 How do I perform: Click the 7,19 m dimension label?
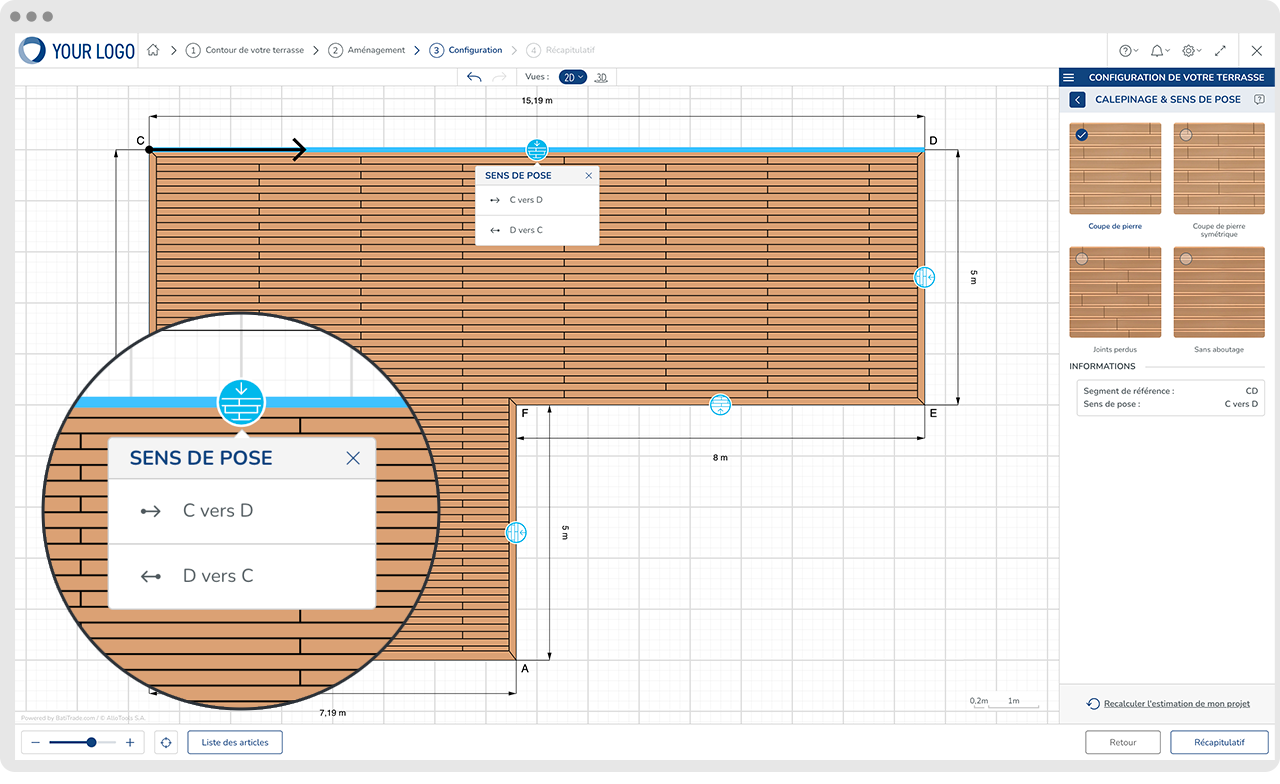coord(333,712)
